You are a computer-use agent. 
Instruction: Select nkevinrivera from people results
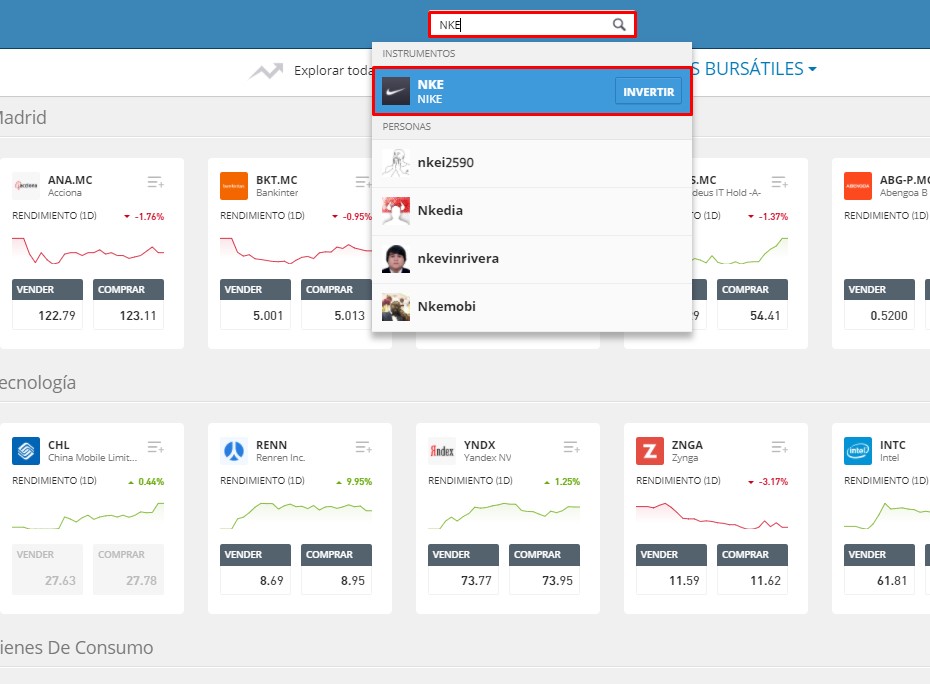click(x=532, y=259)
